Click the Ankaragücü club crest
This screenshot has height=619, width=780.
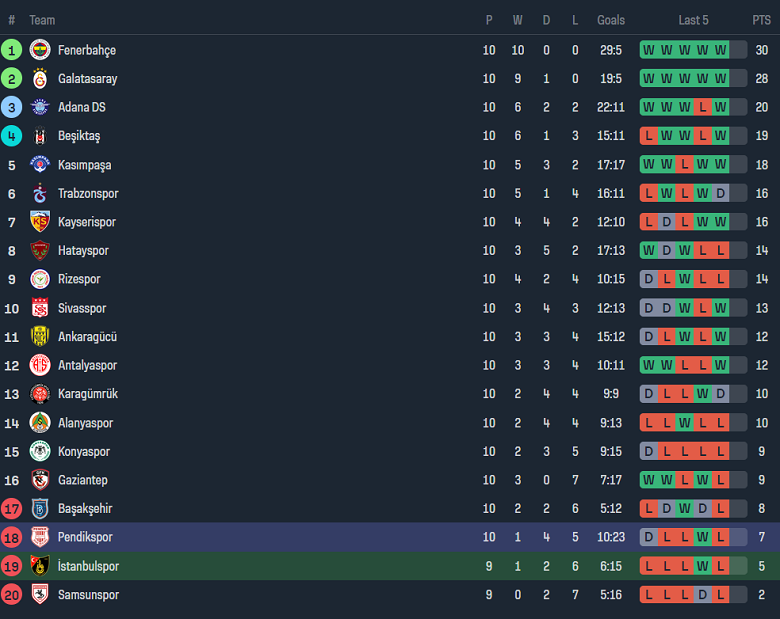40,337
